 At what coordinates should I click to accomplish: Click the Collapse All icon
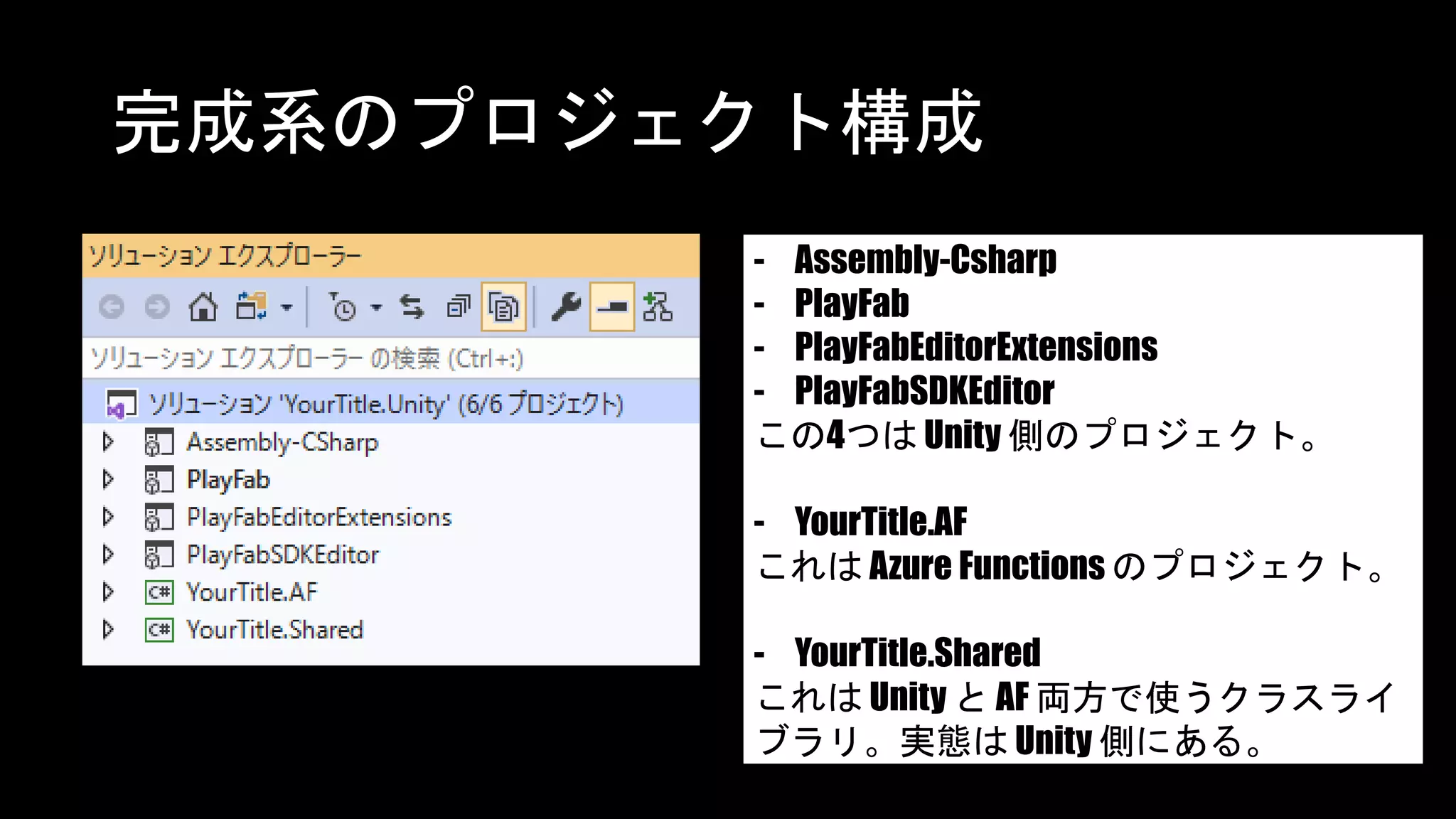(x=459, y=307)
